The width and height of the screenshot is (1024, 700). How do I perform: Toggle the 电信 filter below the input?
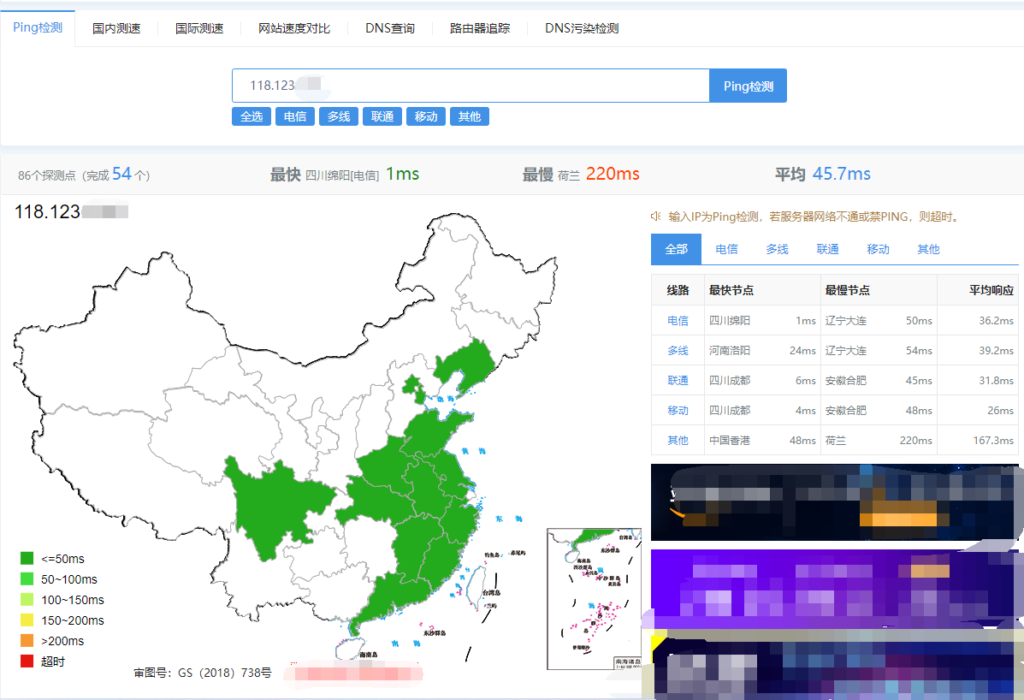(x=295, y=116)
